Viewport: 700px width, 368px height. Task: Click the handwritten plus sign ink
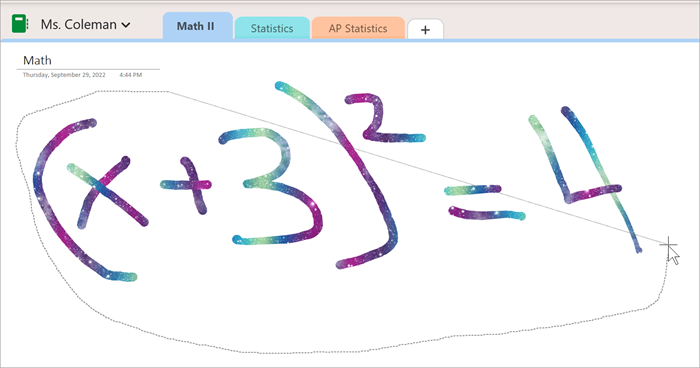[x=186, y=185]
